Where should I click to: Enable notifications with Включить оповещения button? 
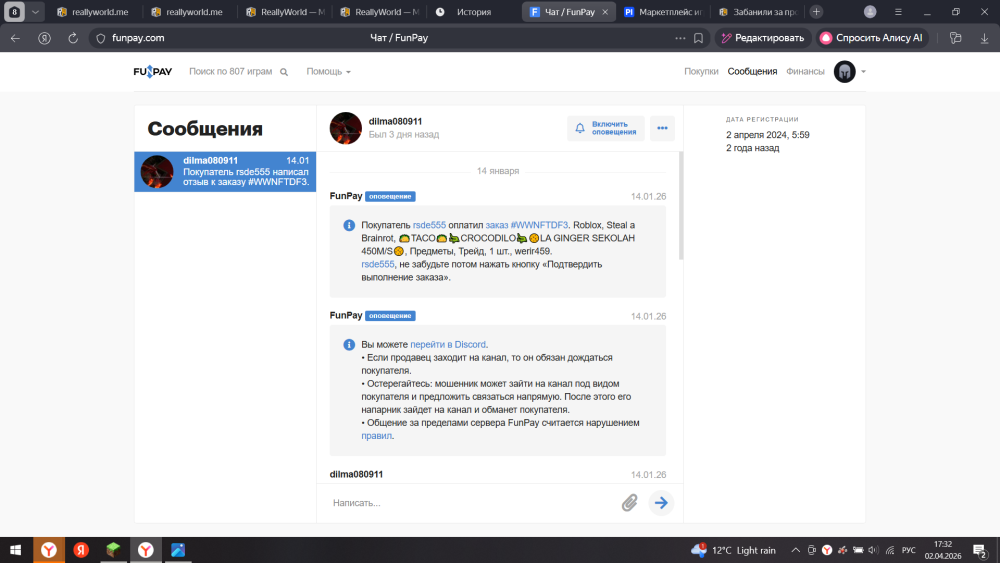[x=606, y=128]
